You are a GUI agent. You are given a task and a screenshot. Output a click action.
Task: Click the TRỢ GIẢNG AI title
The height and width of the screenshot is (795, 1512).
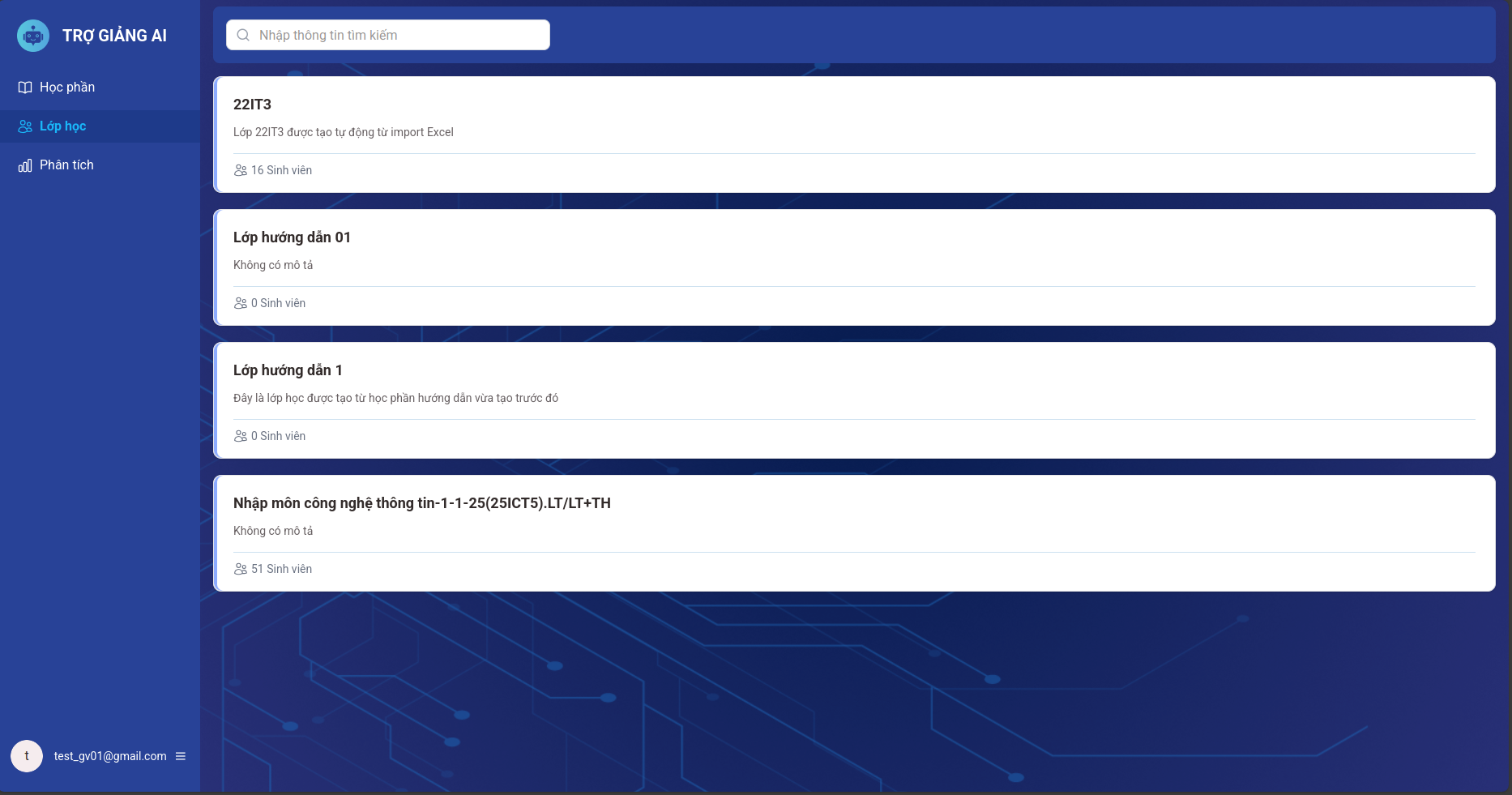[114, 36]
